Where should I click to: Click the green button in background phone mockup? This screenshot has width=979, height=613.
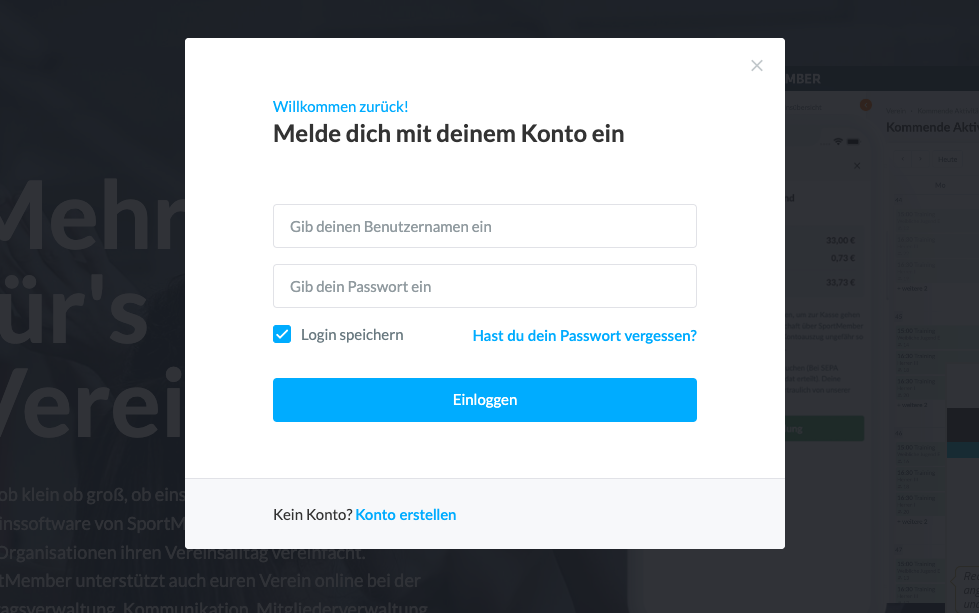pyautogui.click(x=824, y=429)
